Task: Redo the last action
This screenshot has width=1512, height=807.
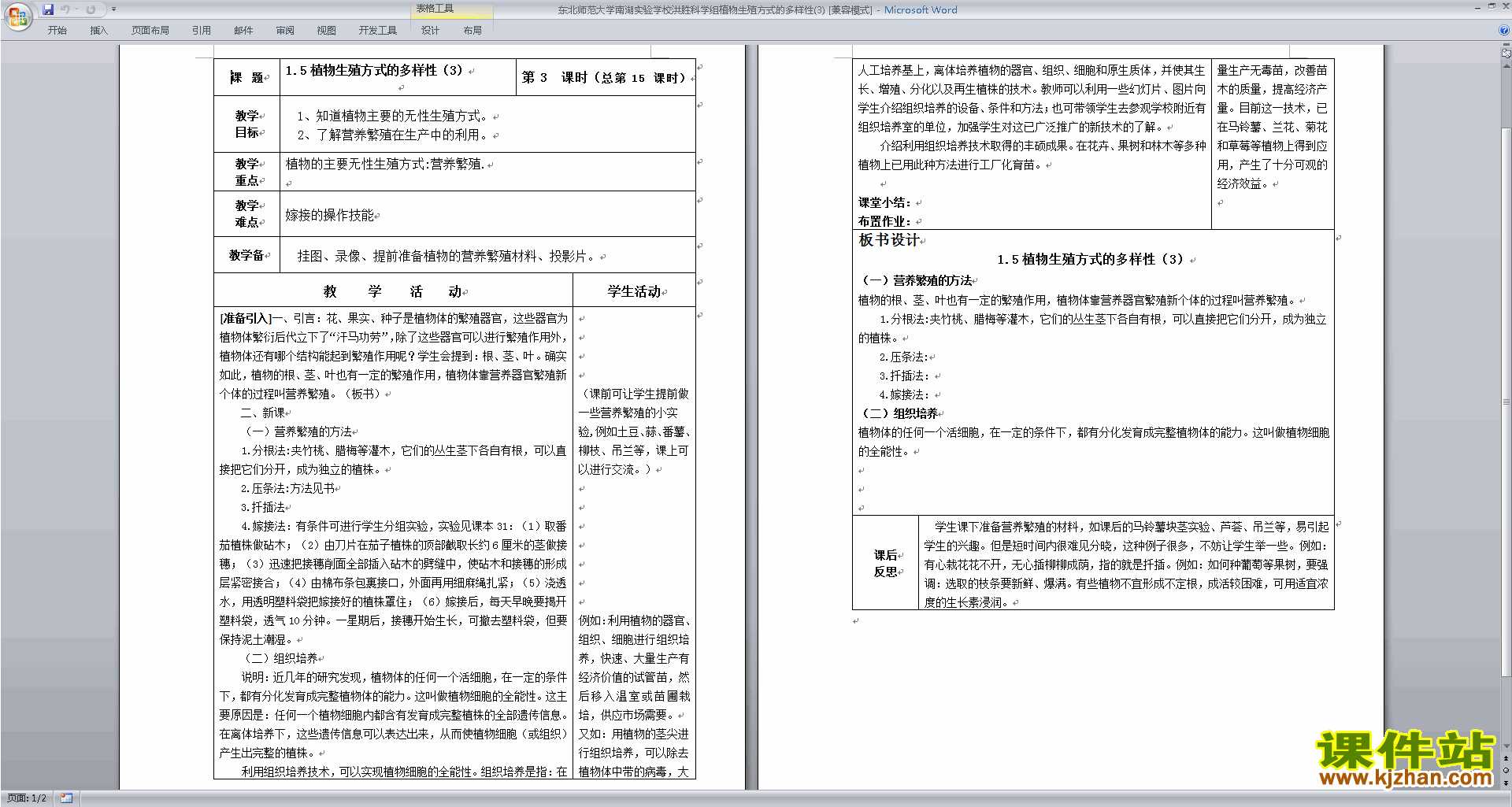Action: (x=91, y=9)
